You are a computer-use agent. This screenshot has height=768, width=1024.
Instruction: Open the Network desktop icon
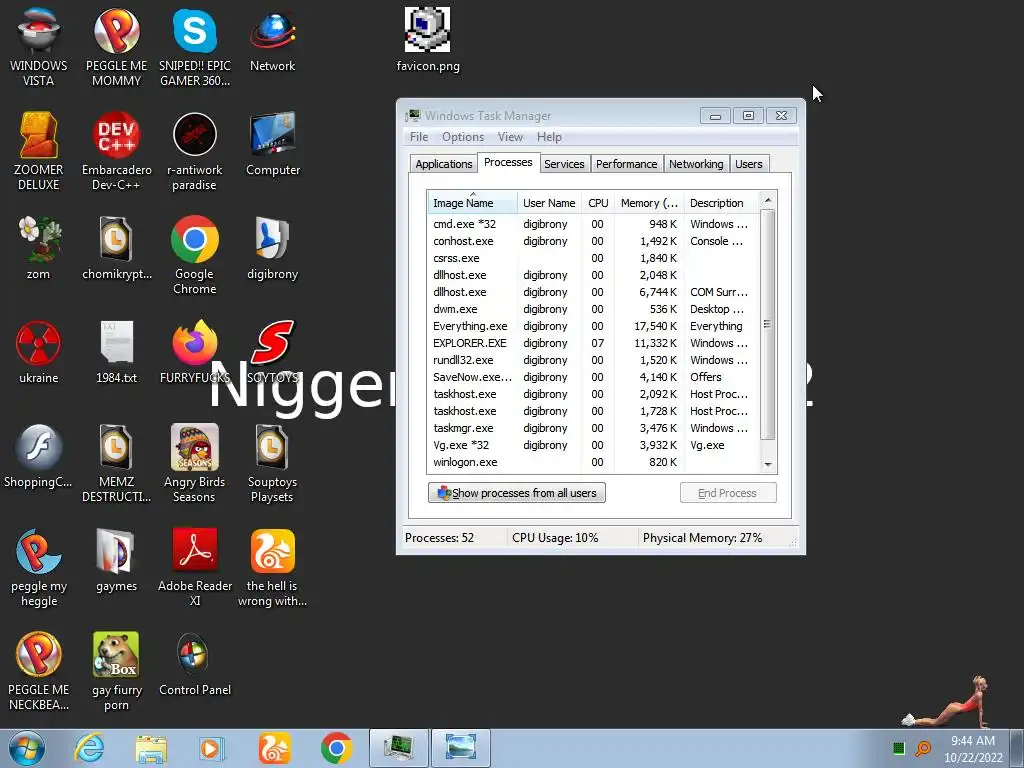pyautogui.click(x=272, y=40)
